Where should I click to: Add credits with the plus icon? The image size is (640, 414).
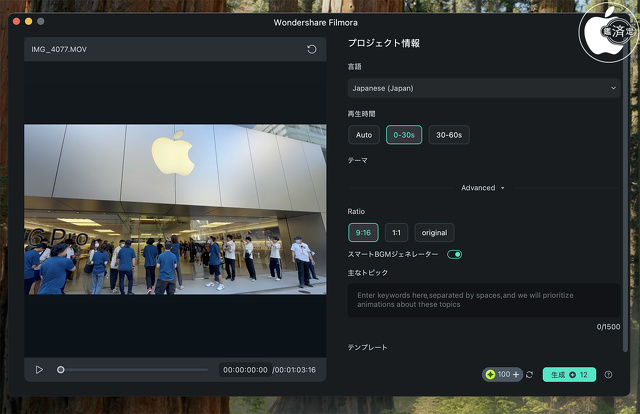coord(516,374)
